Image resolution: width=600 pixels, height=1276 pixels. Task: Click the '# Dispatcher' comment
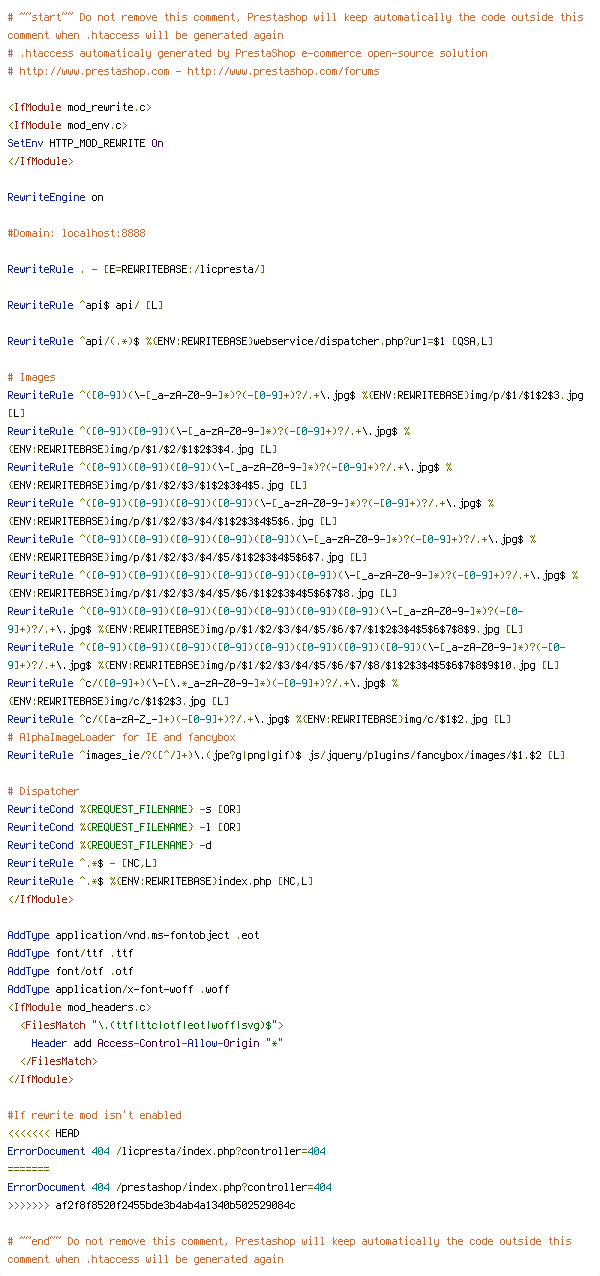43,791
